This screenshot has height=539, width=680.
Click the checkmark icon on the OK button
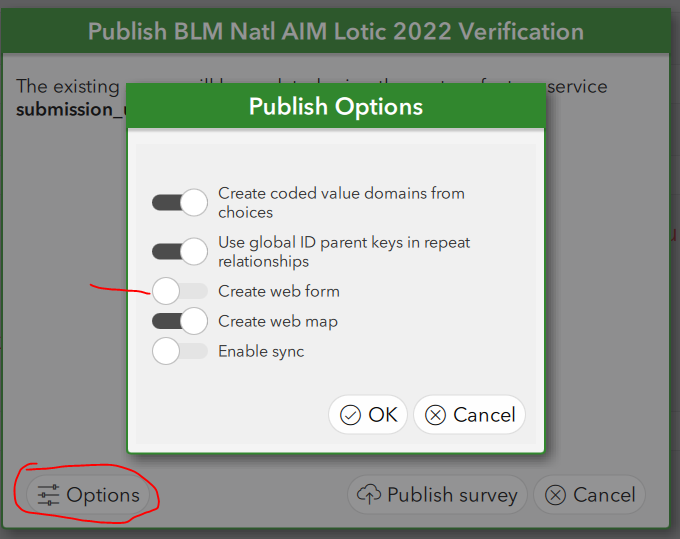pos(350,415)
